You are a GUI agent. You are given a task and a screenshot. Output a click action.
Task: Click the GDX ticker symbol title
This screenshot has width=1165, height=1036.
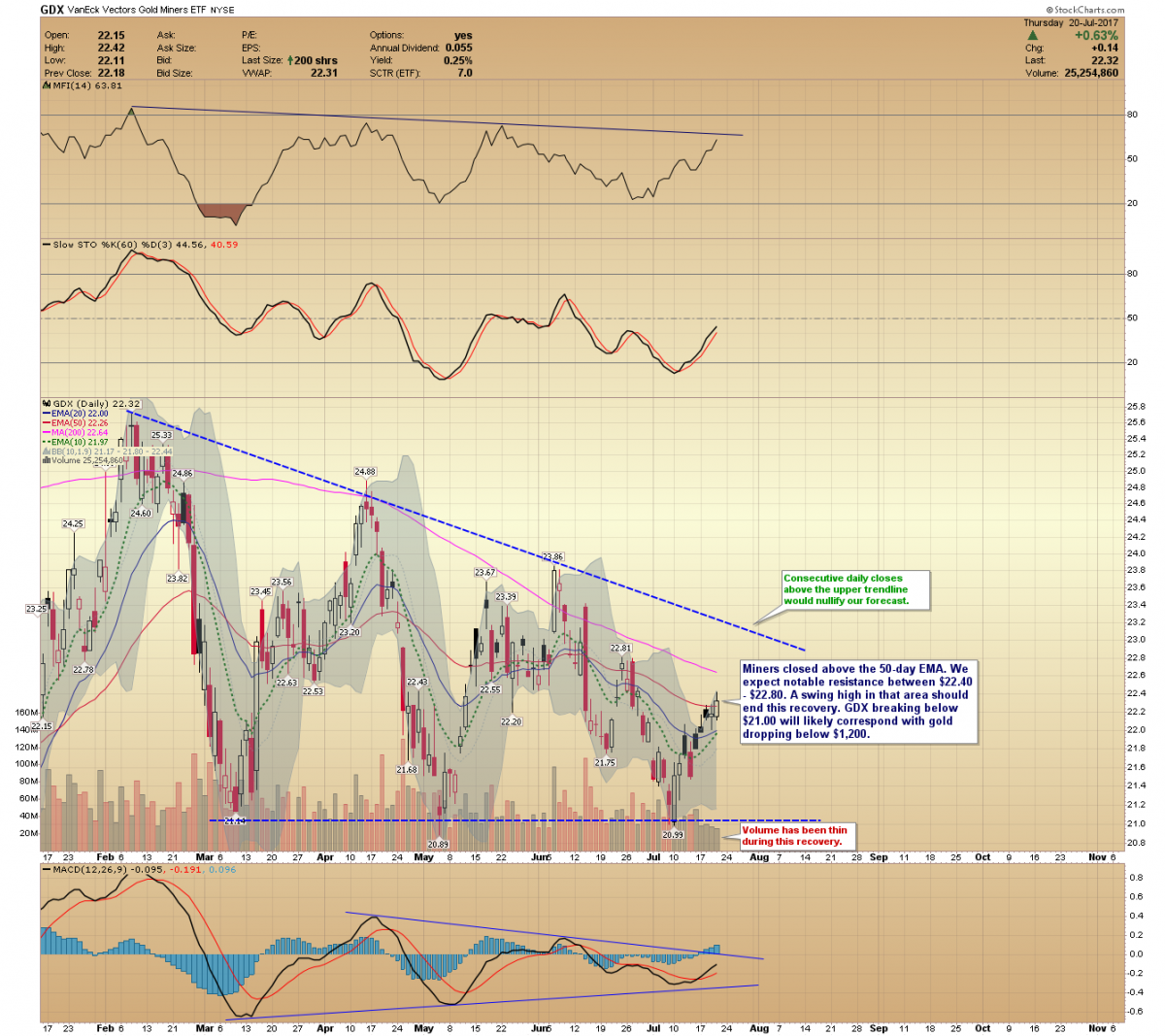pos(52,10)
